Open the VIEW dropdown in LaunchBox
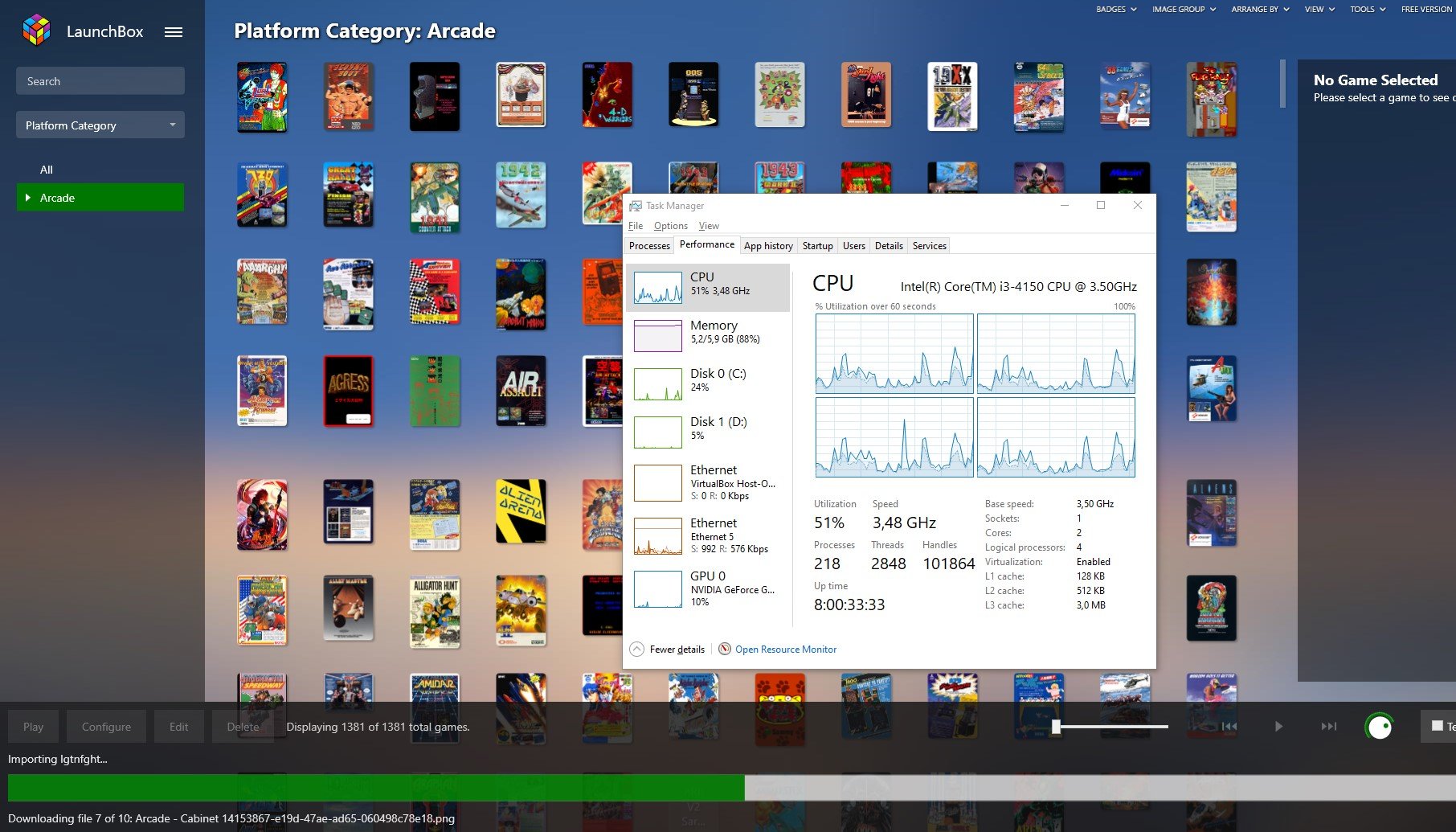The width and height of the screenshot is (1456, 832). (1319, 10)
